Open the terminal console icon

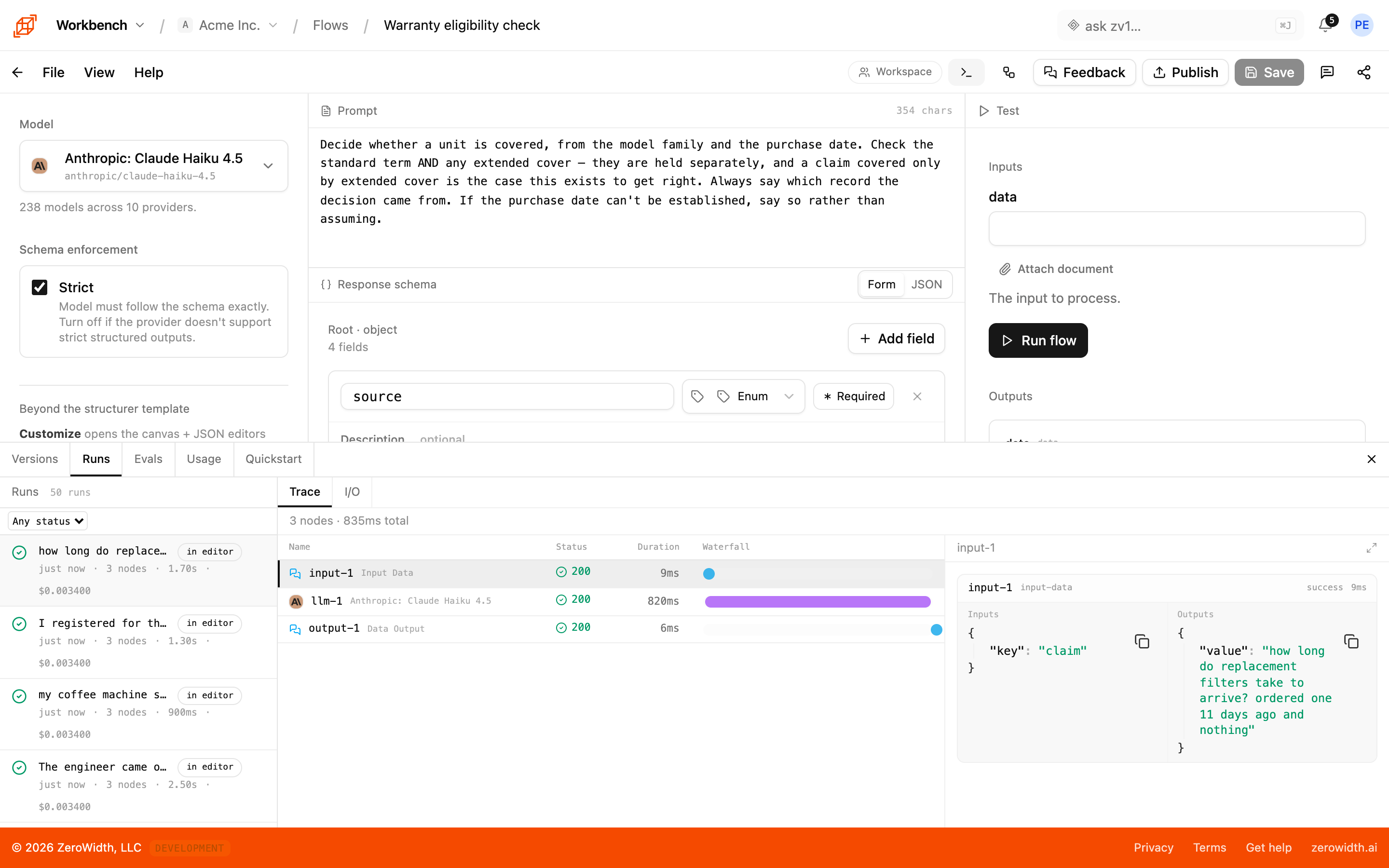pos(967,72)
